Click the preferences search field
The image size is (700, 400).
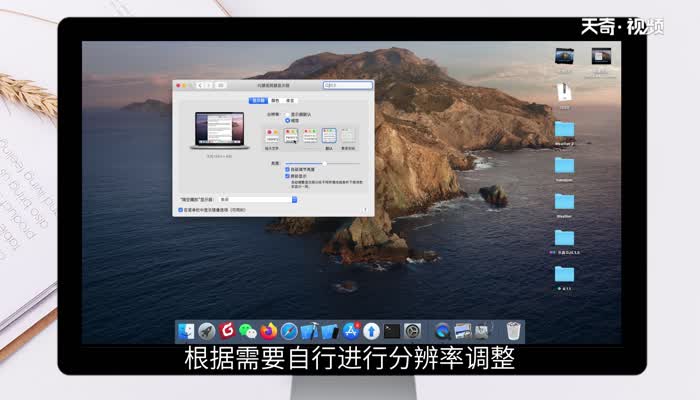click(347, 86)
